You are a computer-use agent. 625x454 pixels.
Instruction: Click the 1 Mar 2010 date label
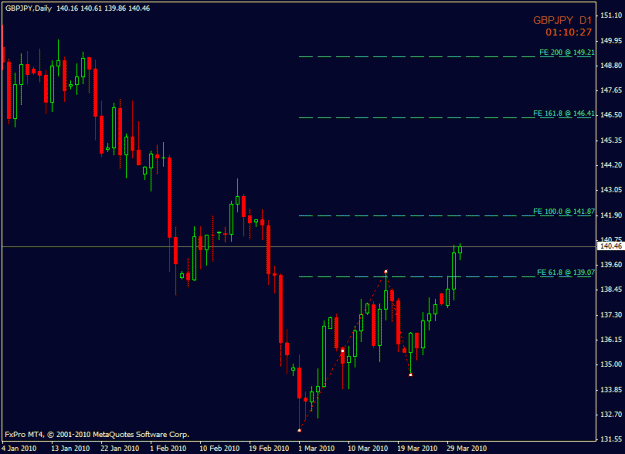tap(316, 448)
